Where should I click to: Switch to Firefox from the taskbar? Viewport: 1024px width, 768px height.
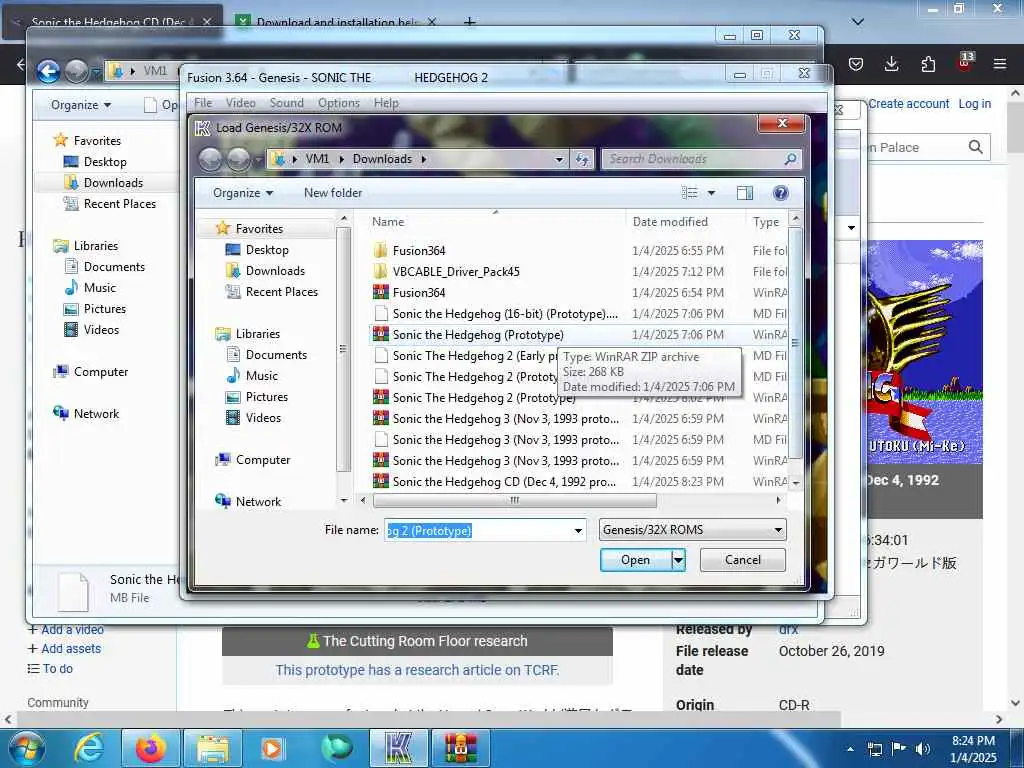point(150,748)
